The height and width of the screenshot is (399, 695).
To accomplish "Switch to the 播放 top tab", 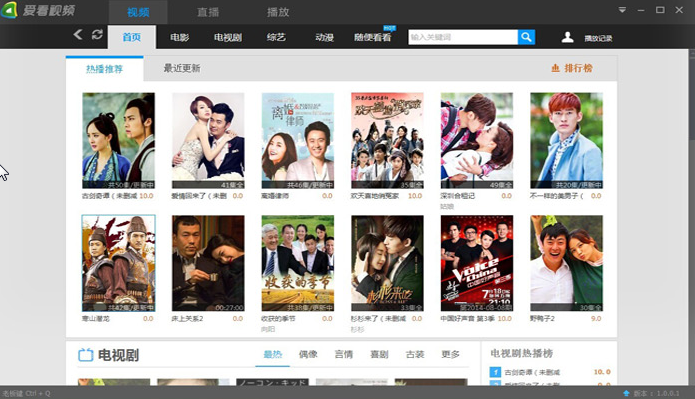I will pyautogui.click(x=278, y=12).
